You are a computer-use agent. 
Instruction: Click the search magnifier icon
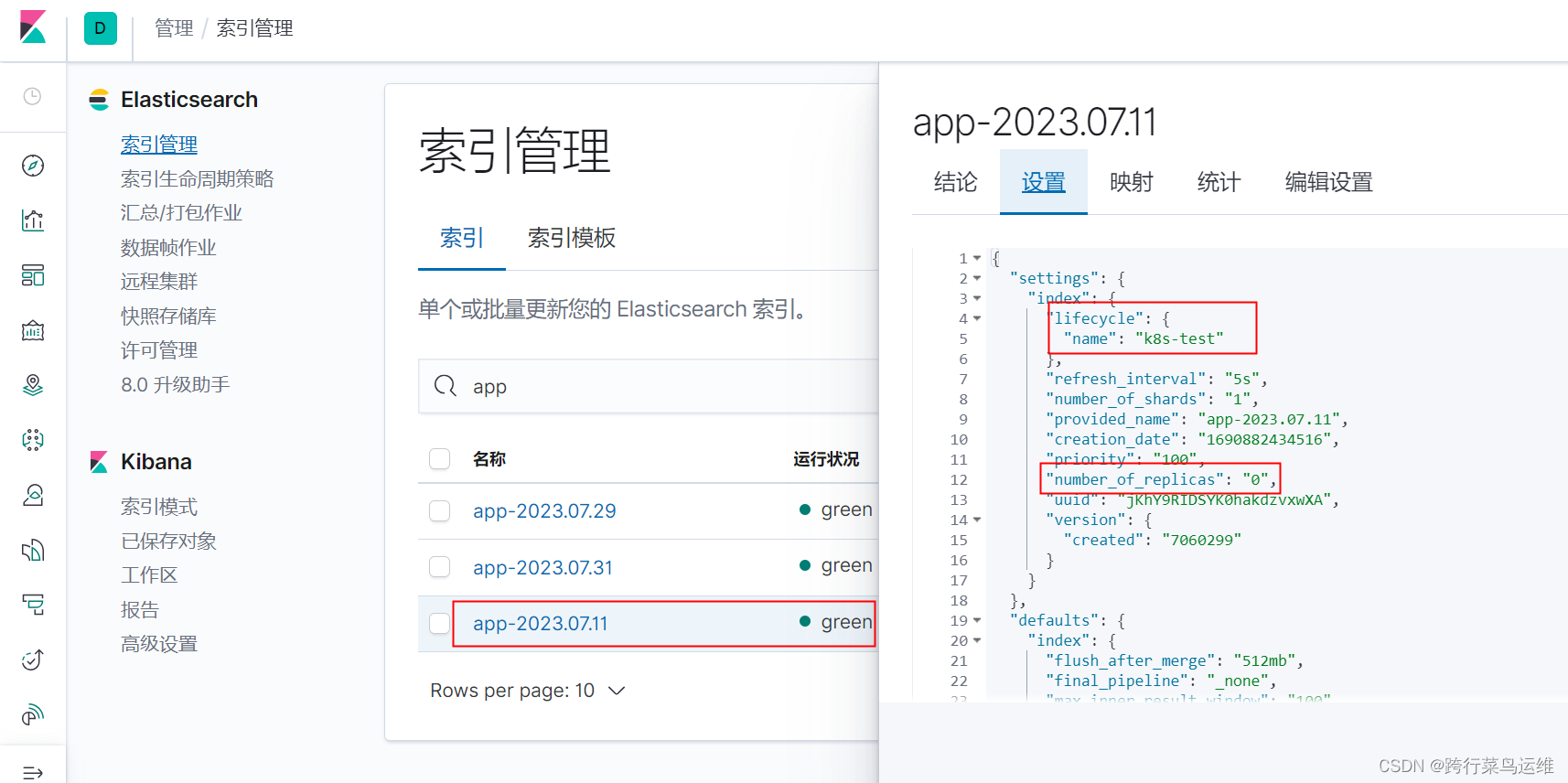(x=446, y=386)
